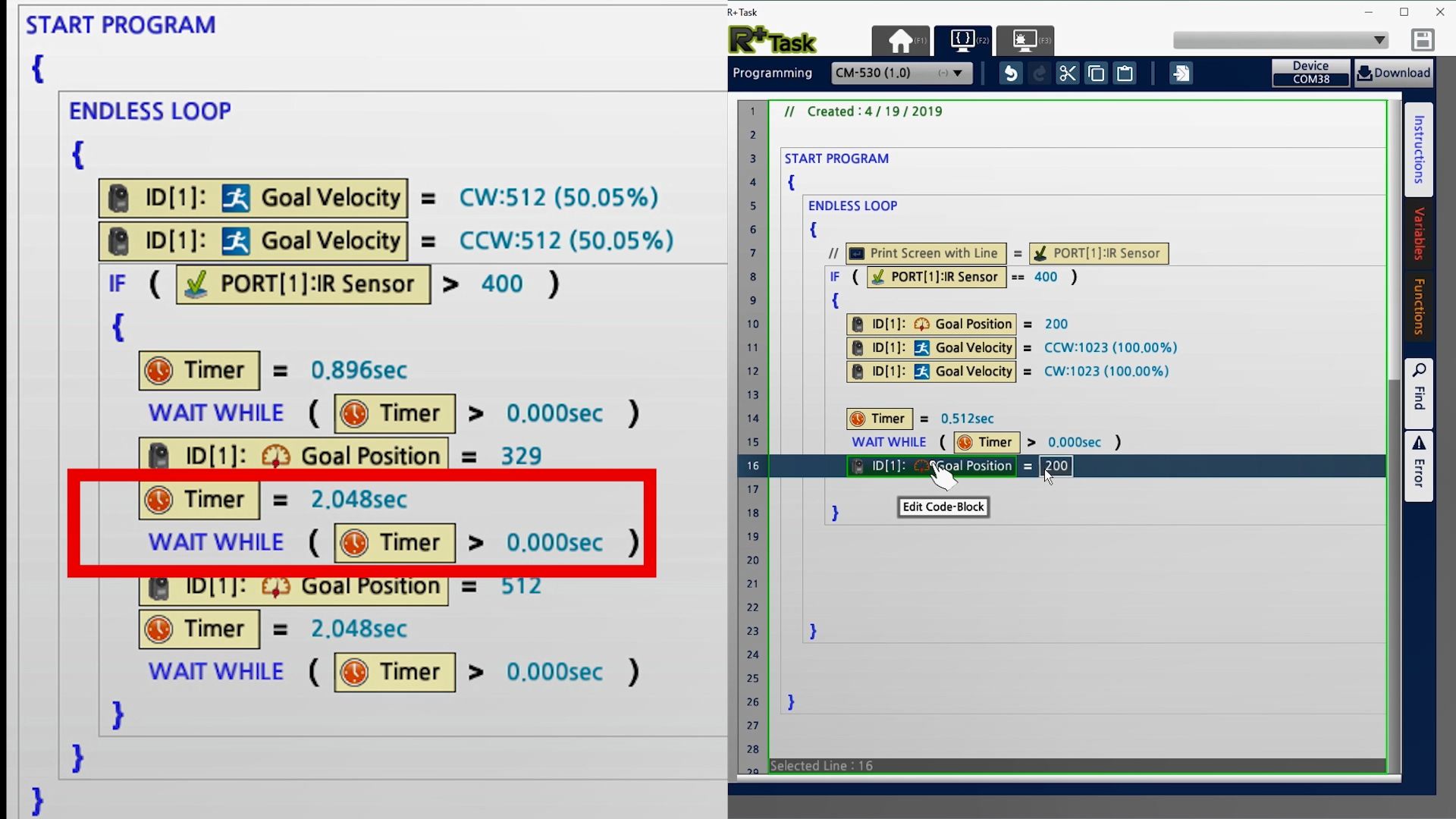Open the Instructions side panel
Viewport: 1456px width, 819px height.
(x=1418, y=149)
